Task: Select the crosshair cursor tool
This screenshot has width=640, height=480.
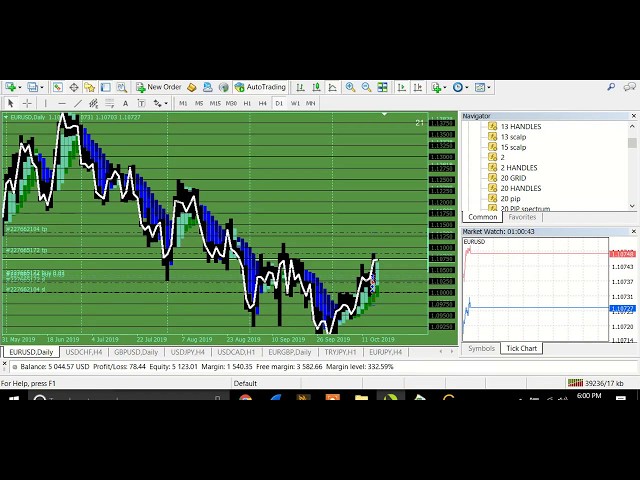Action: point(27,104)
